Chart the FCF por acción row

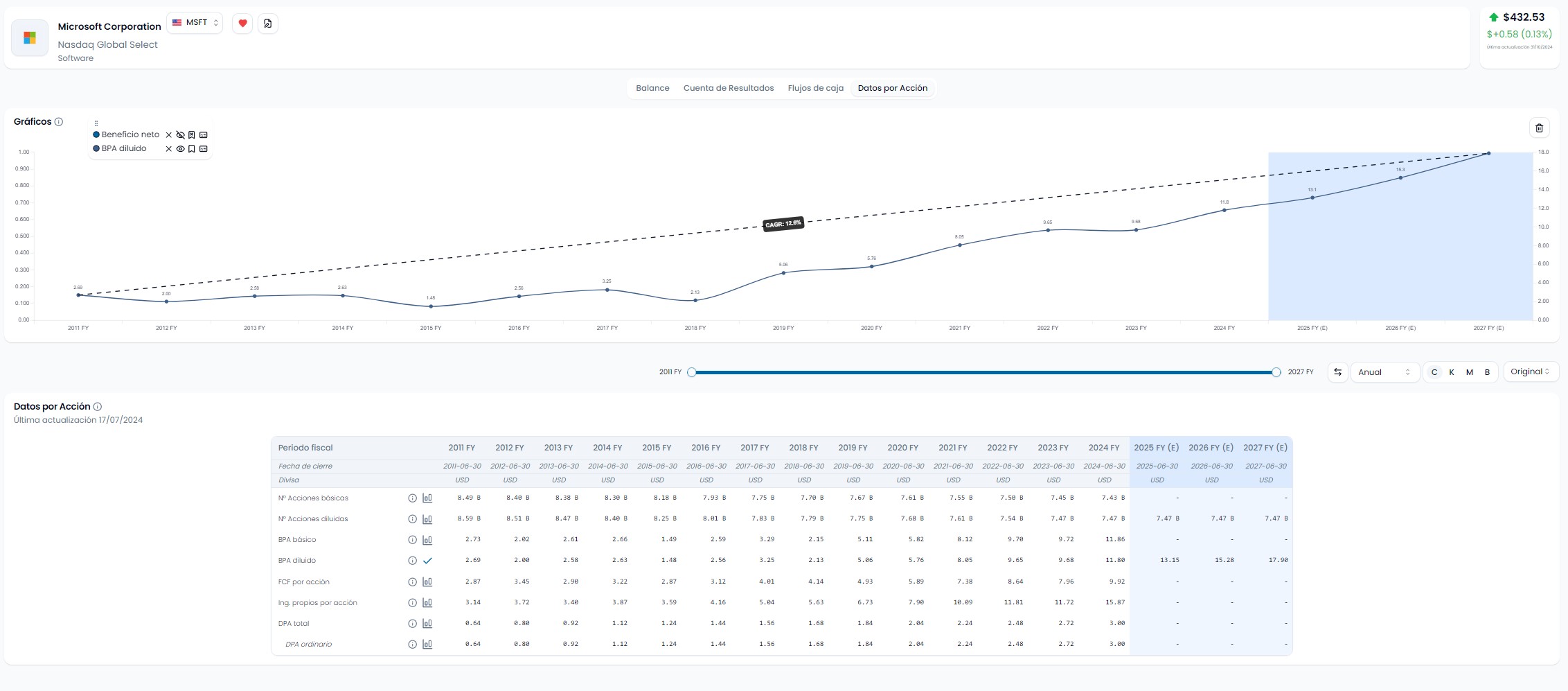[427, 582]
